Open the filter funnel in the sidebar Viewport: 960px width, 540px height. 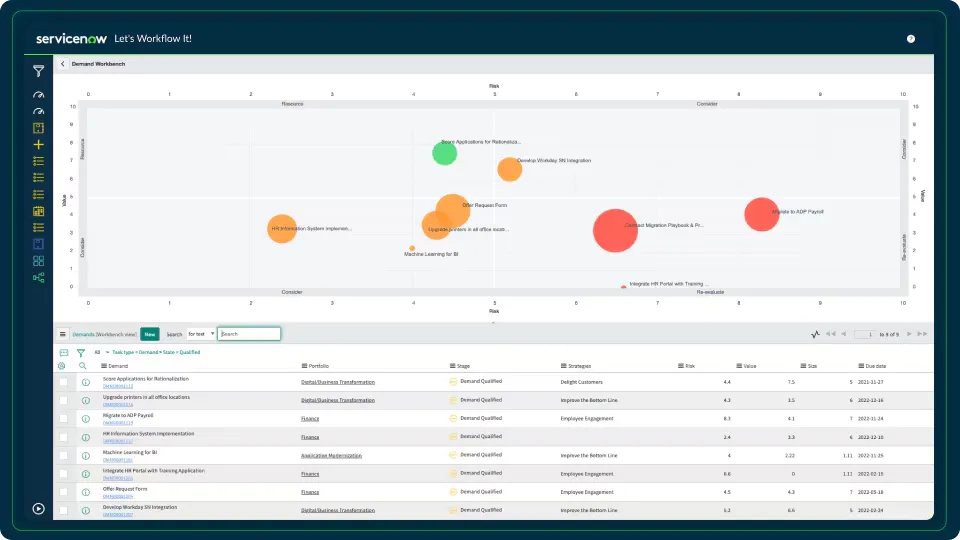pos(39,72)
